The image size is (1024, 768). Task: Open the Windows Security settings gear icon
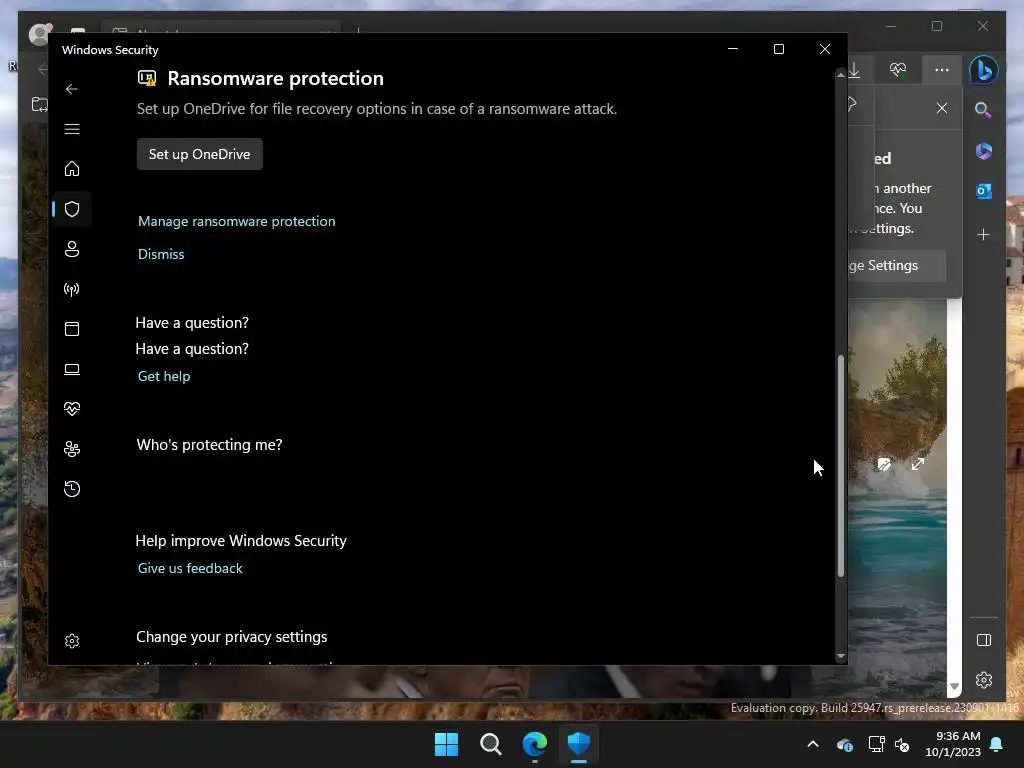[x=72, y=641]
